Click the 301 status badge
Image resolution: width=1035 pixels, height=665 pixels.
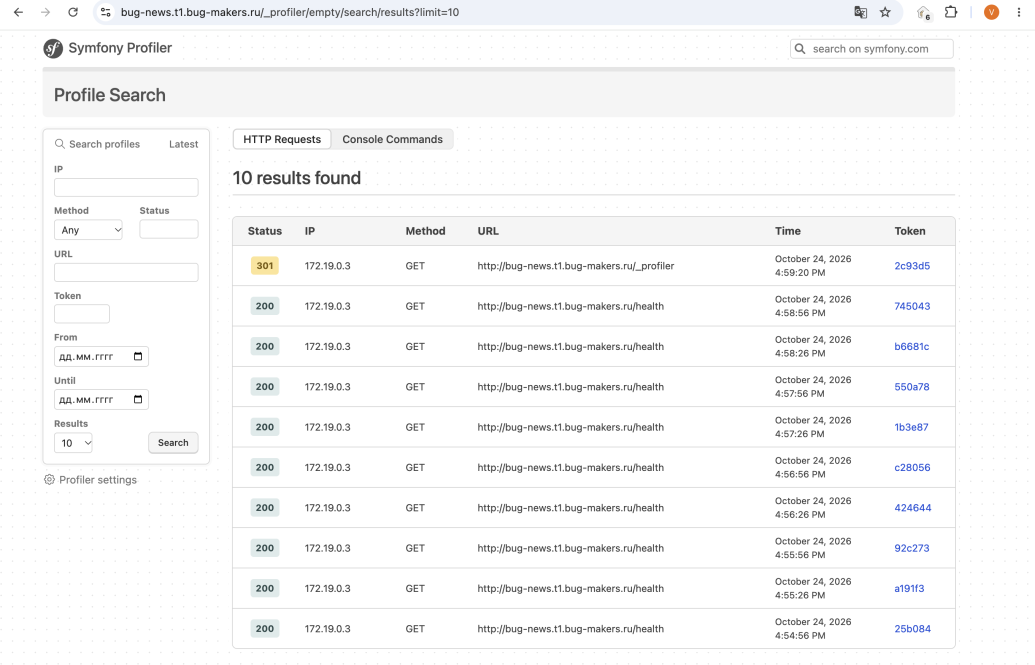pos(265,265)
